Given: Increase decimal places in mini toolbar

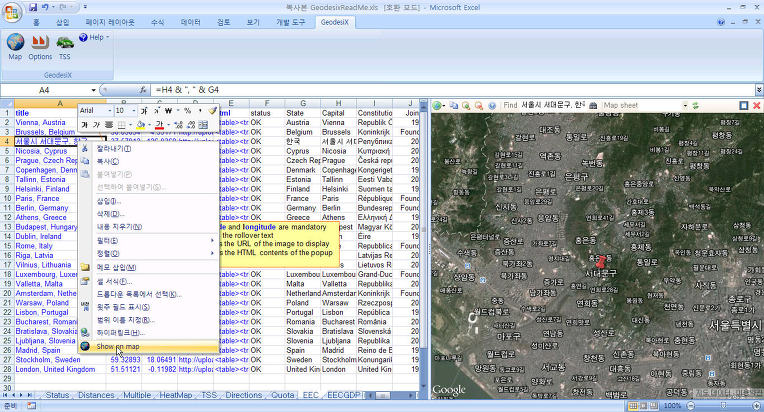Looking at the screenshot, I should pyautogui.click(x=178, y=125).
